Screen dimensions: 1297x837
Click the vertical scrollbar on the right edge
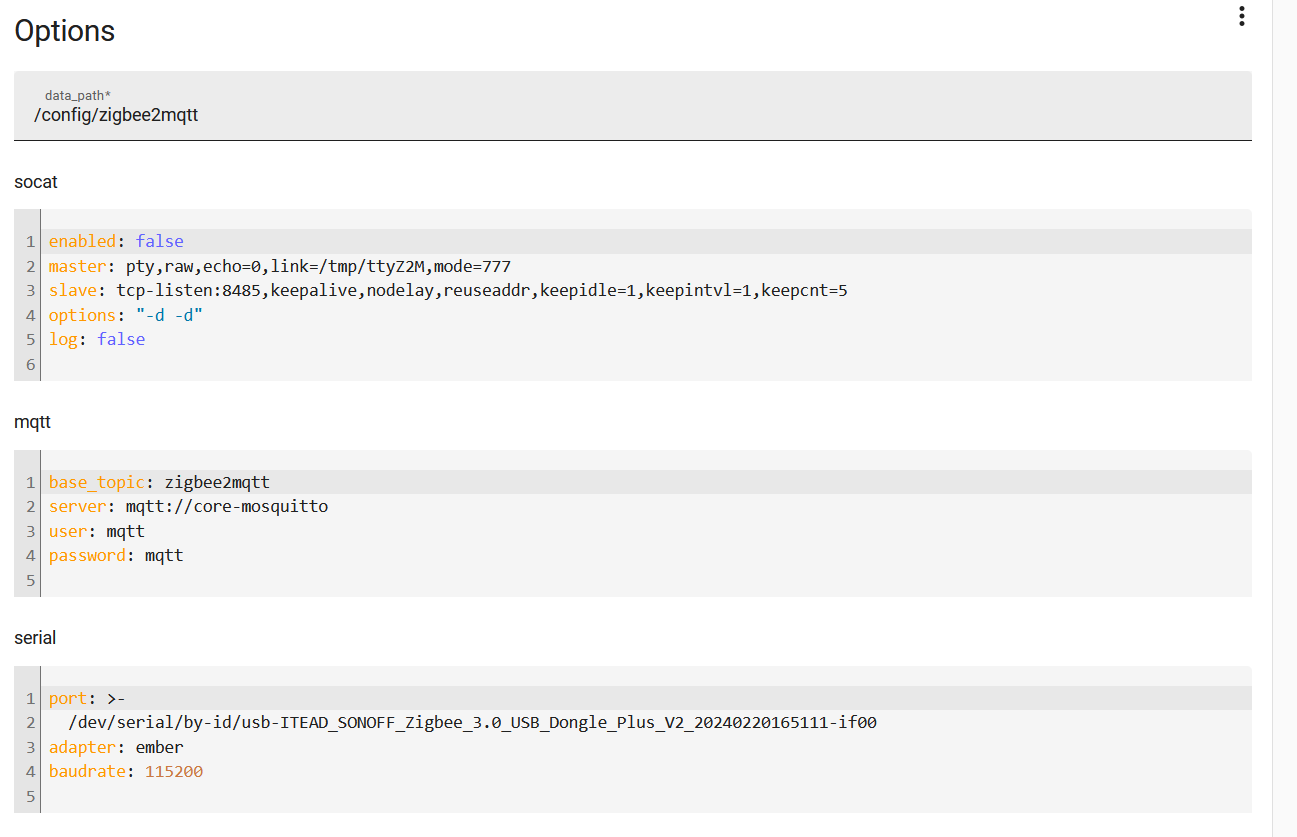pos(1284,400)
